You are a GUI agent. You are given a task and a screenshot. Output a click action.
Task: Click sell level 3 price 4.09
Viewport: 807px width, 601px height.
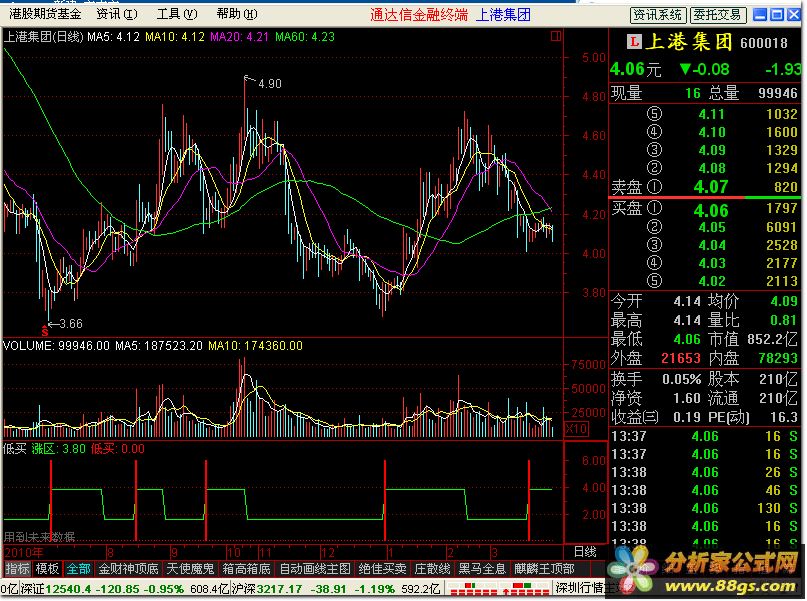point(711,150)
